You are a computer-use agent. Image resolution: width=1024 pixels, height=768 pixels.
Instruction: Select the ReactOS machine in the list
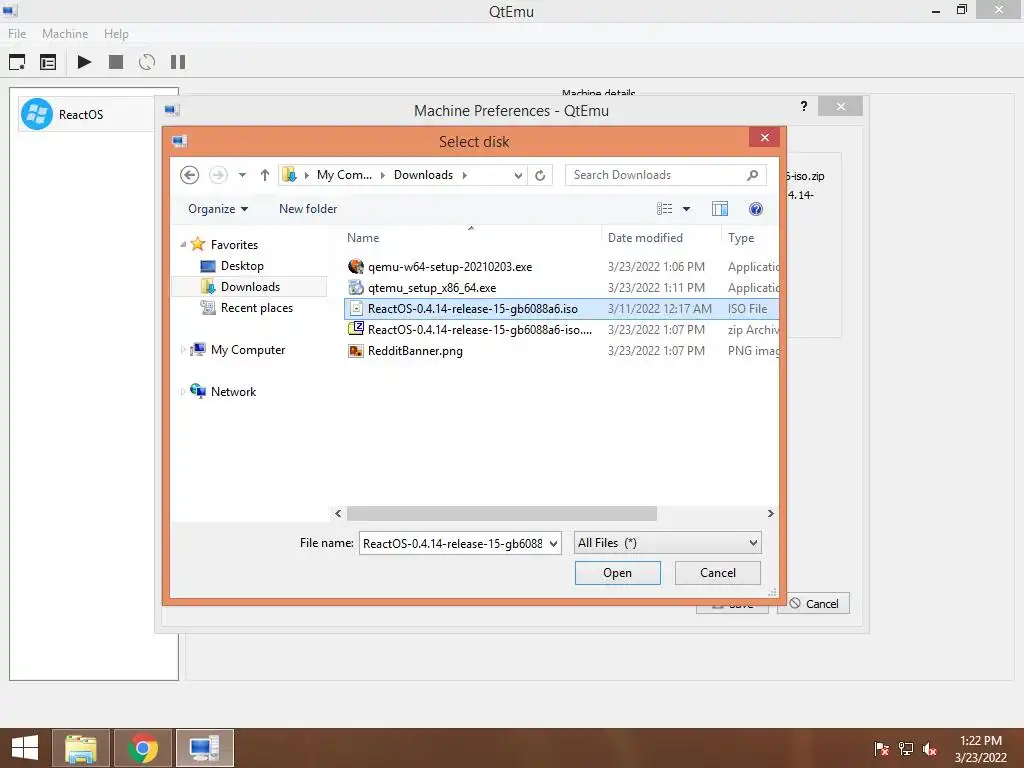click(88, 114)
